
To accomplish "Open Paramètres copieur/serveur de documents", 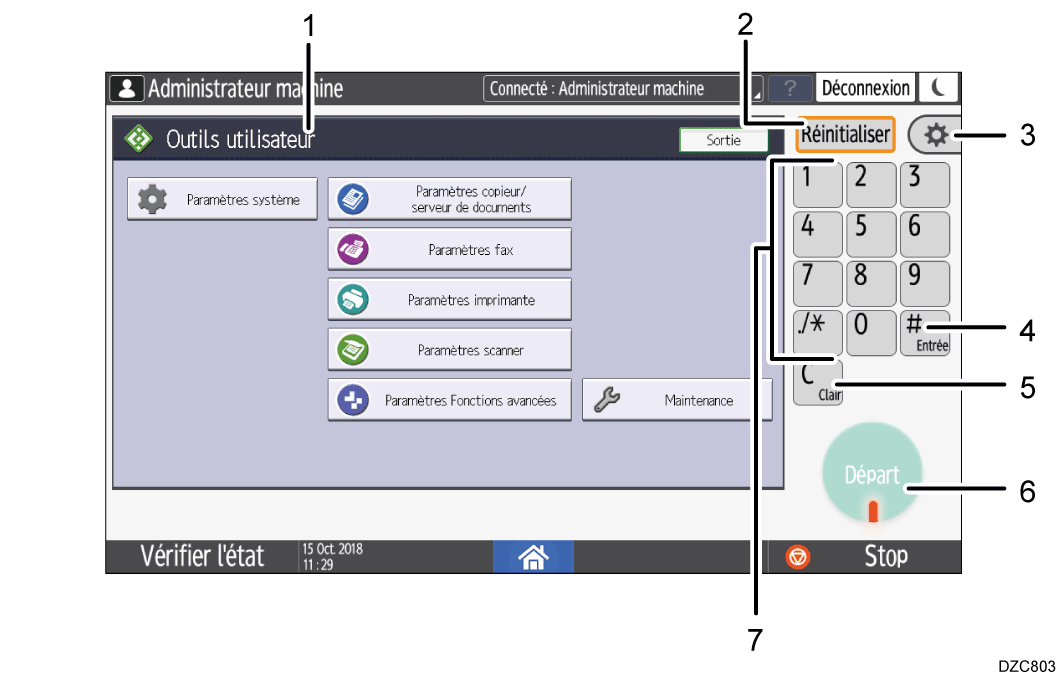I will click(449, 199).
